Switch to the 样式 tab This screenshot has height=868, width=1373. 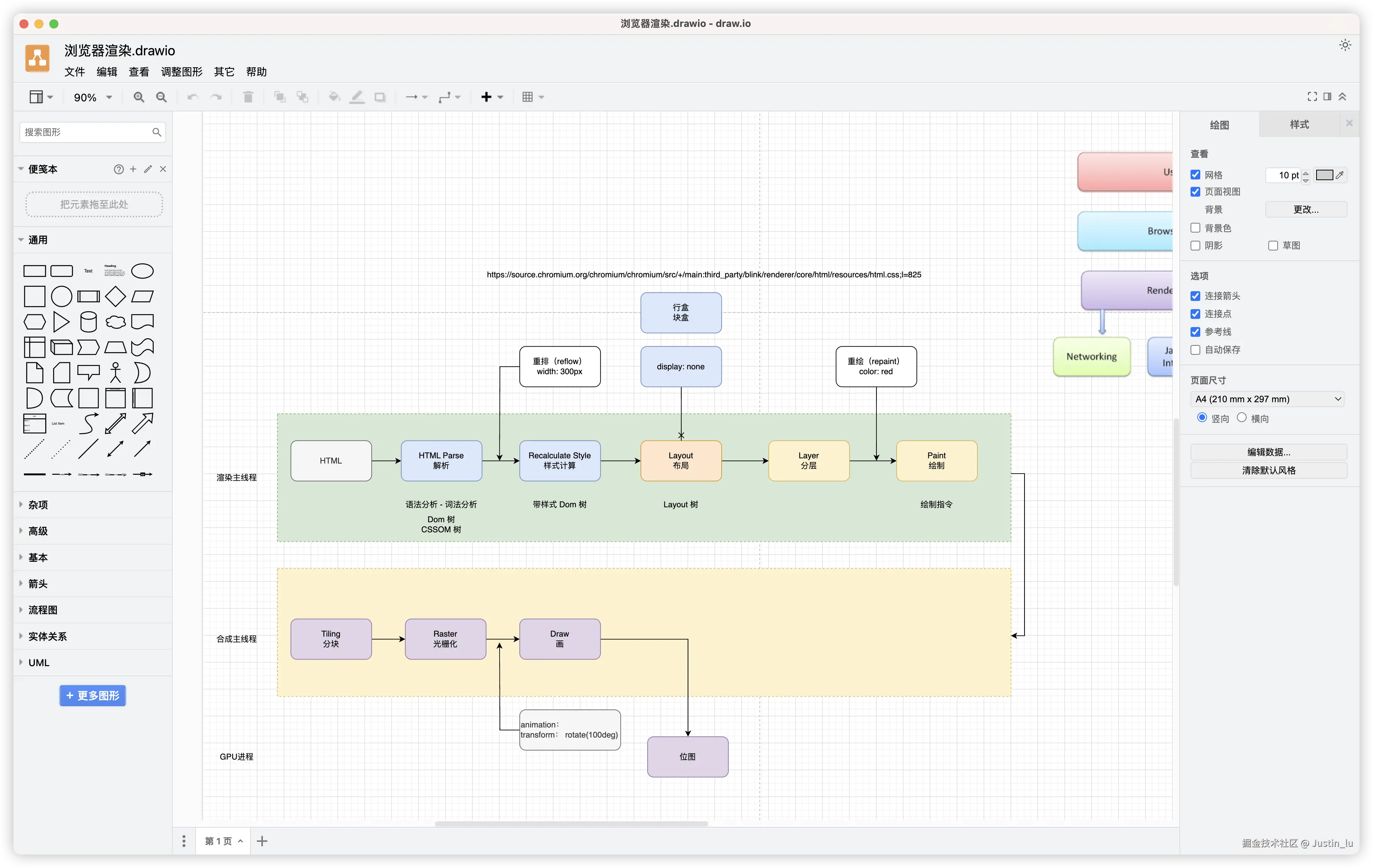coord(1299,125)
